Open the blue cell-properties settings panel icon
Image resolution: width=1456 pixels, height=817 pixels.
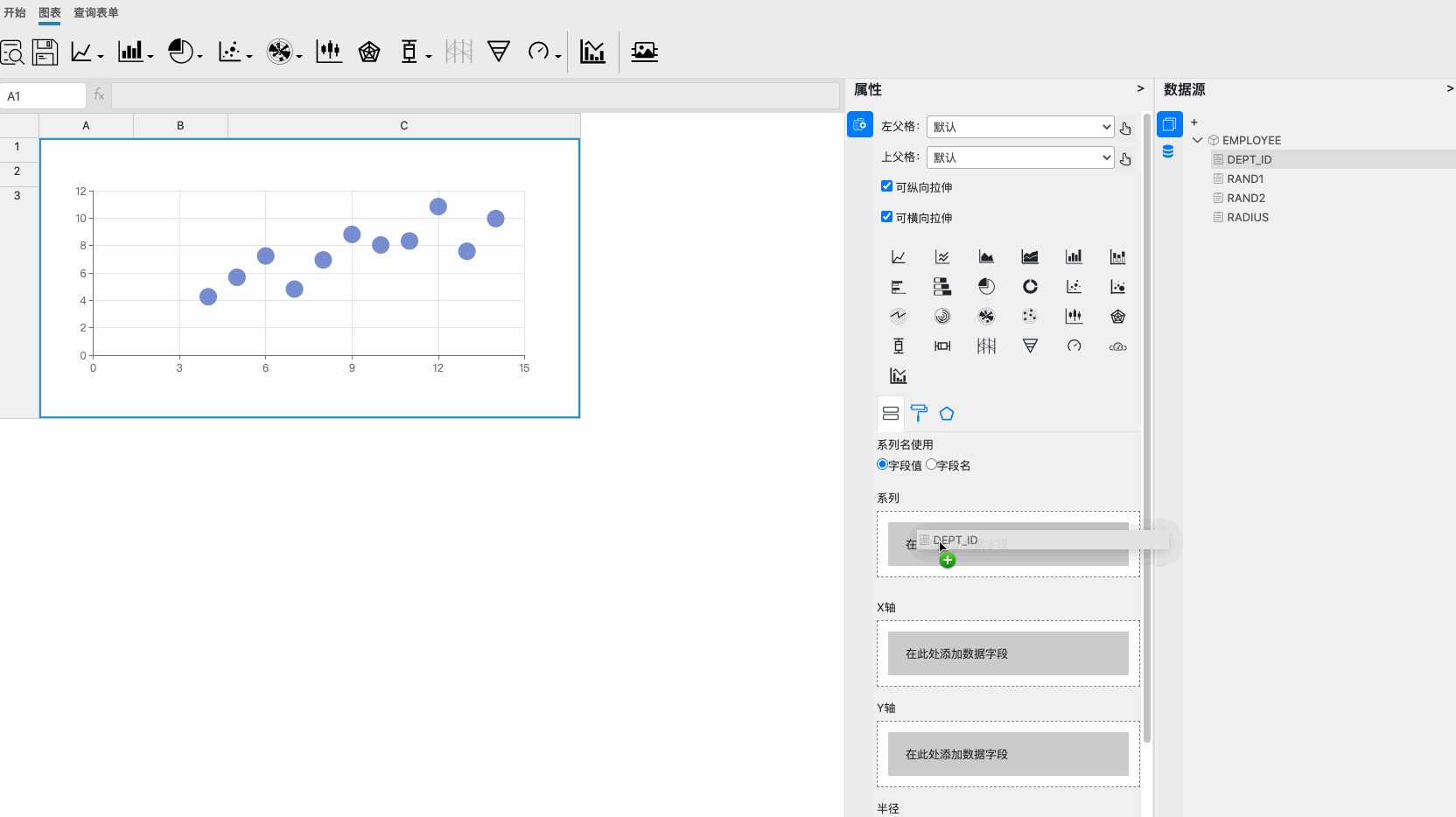click(860, 124)
